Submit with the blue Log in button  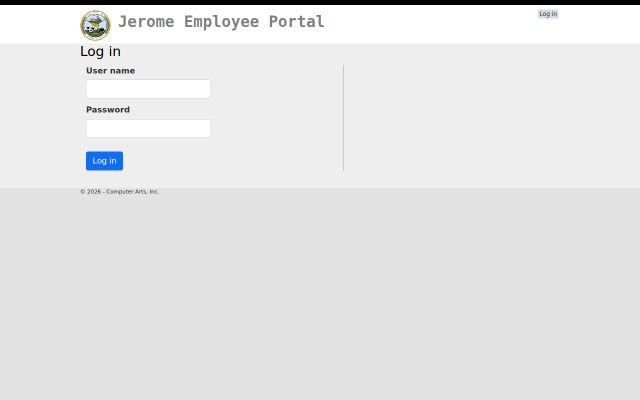tap(104, 161)
